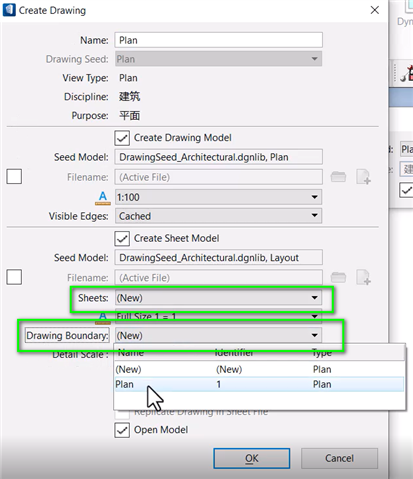
Task: Toggle the checkbox in the background window panel
Action: click(406, 191)
